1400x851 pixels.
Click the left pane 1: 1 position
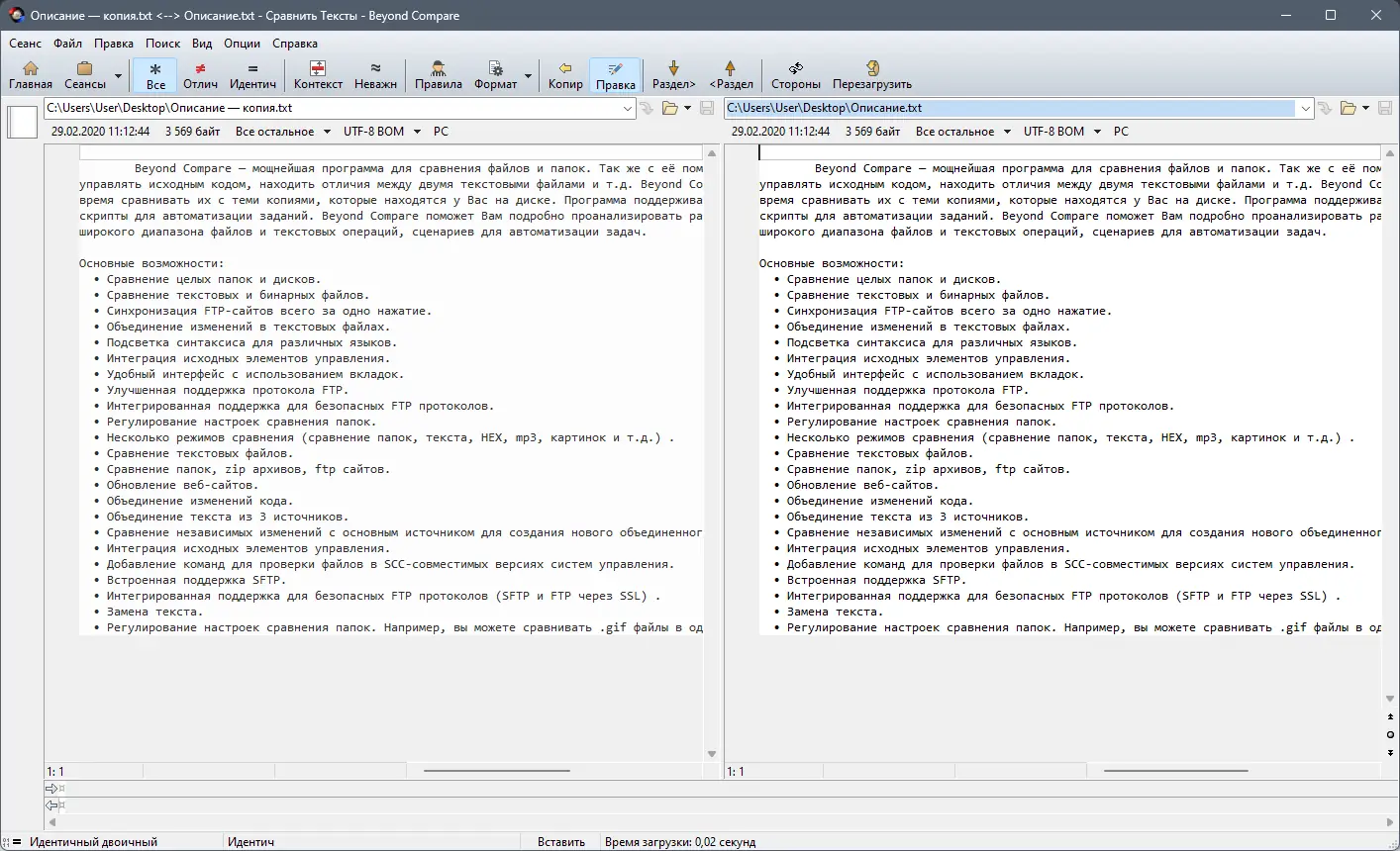coord(55,771)
